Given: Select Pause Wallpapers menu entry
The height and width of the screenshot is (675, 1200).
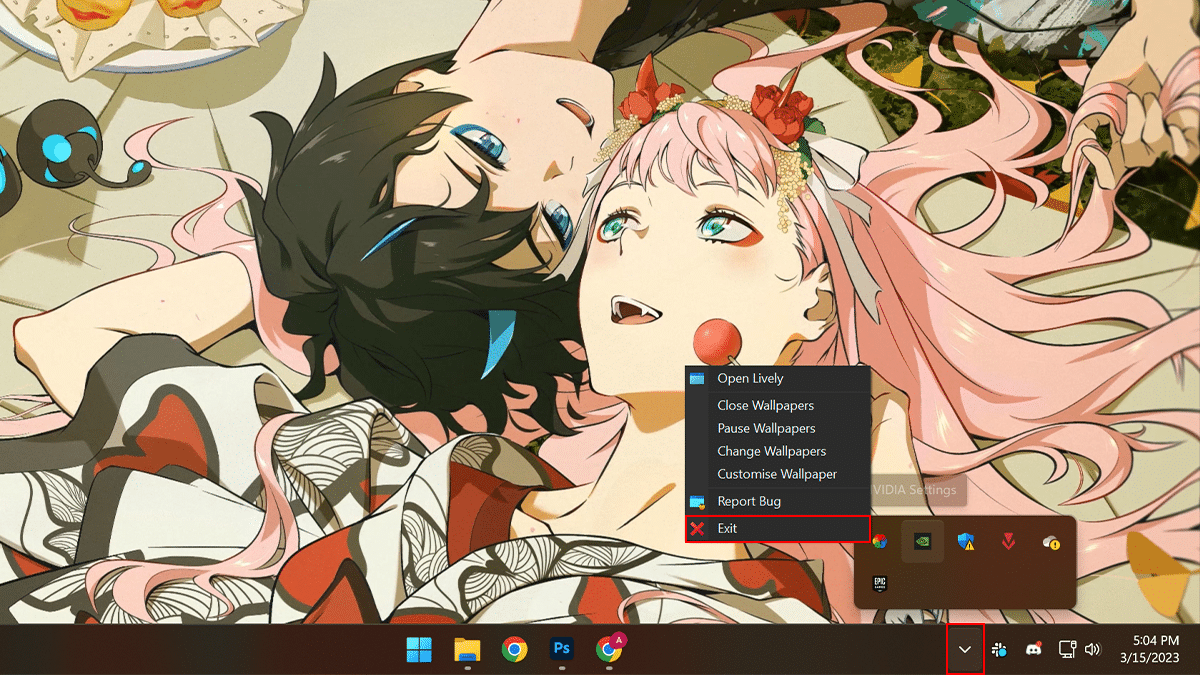Looking at the screenshot, I should tap(777, 428).
